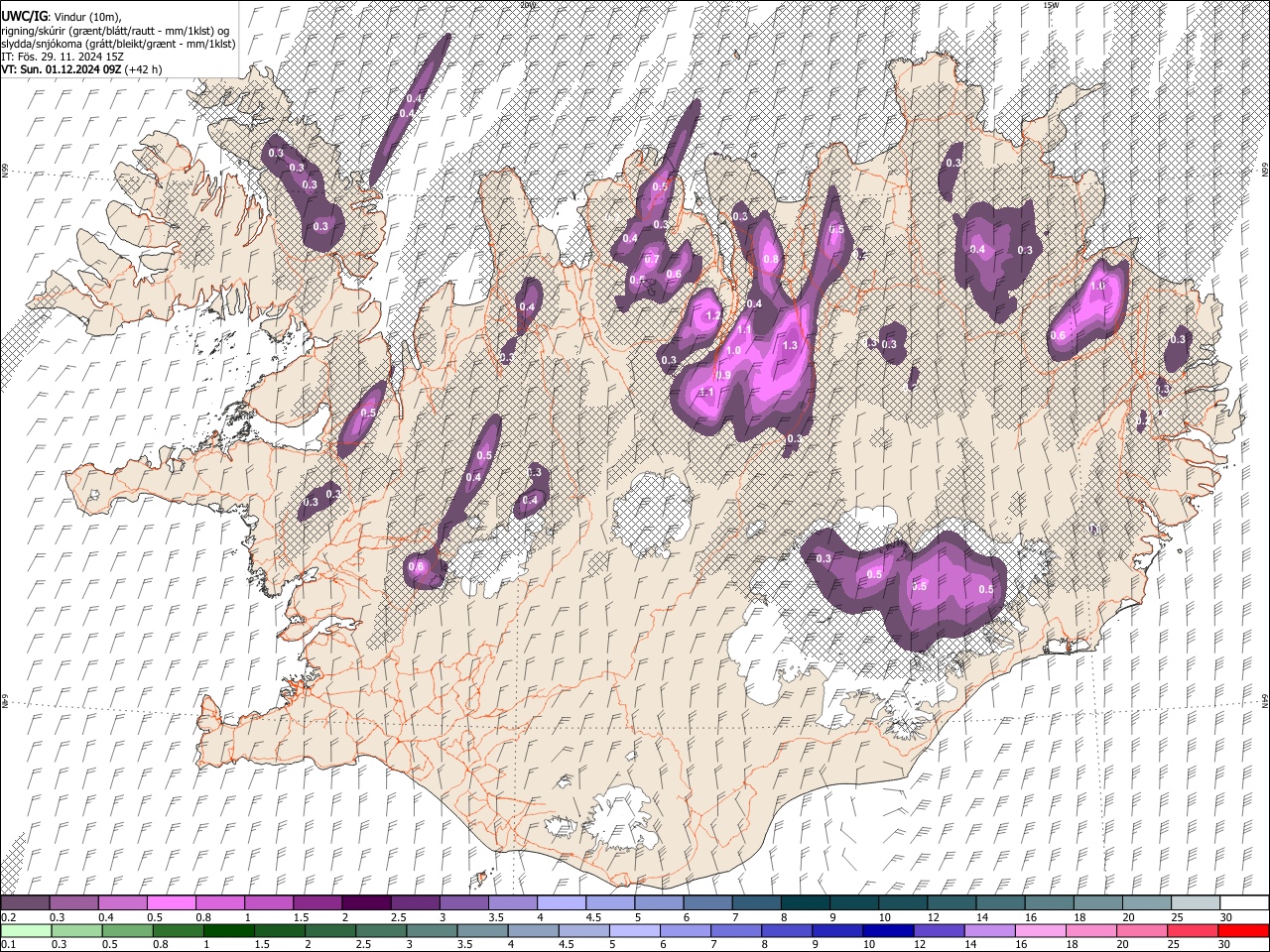
Task: Select the bright red 30 rain scale swatch
Action: [x=1243, y=930]
